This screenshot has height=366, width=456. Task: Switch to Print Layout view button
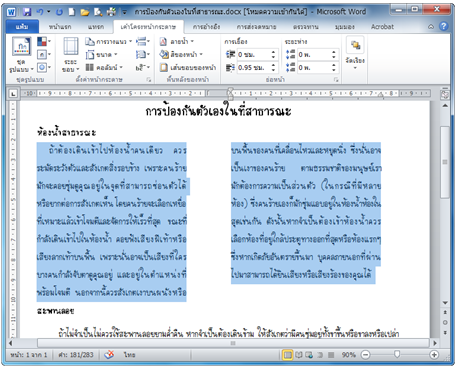tap(287, 355)
